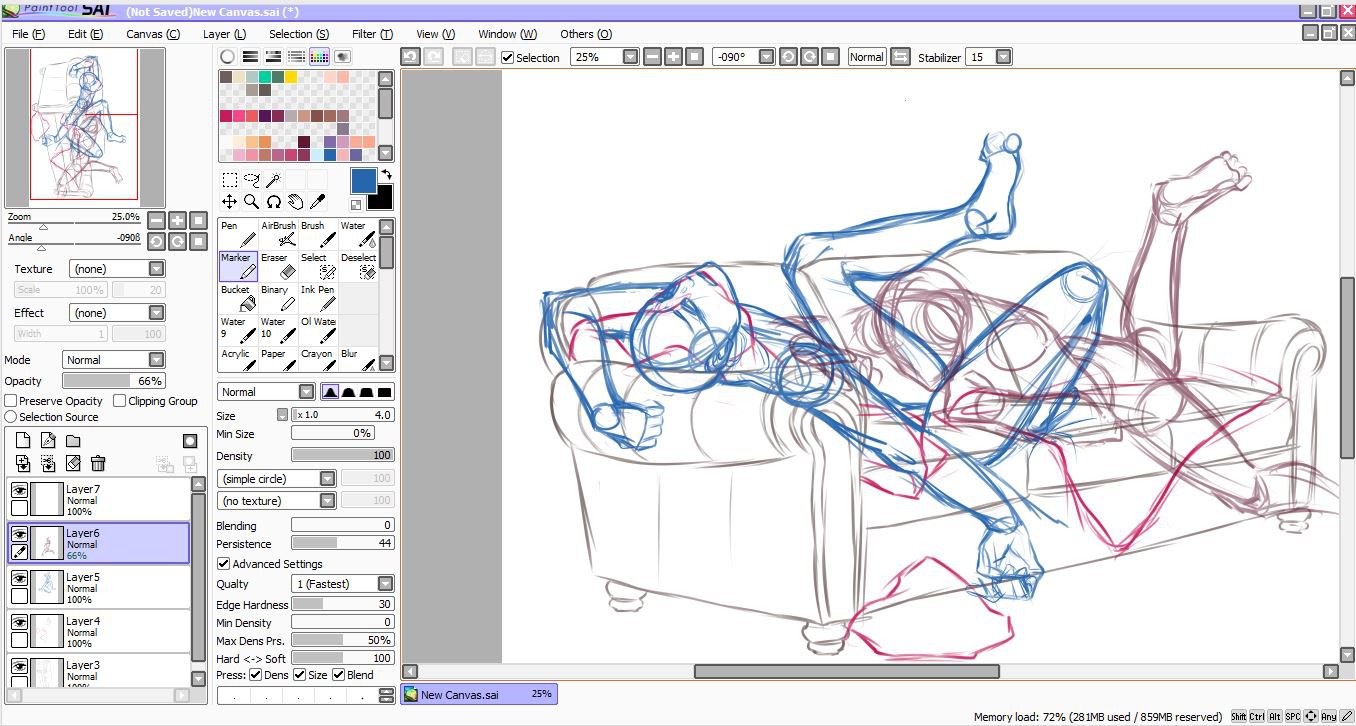This screenshot has height=726, width=1356.
Task: Activate the move layer tool
Action: [x=230, y=202]
